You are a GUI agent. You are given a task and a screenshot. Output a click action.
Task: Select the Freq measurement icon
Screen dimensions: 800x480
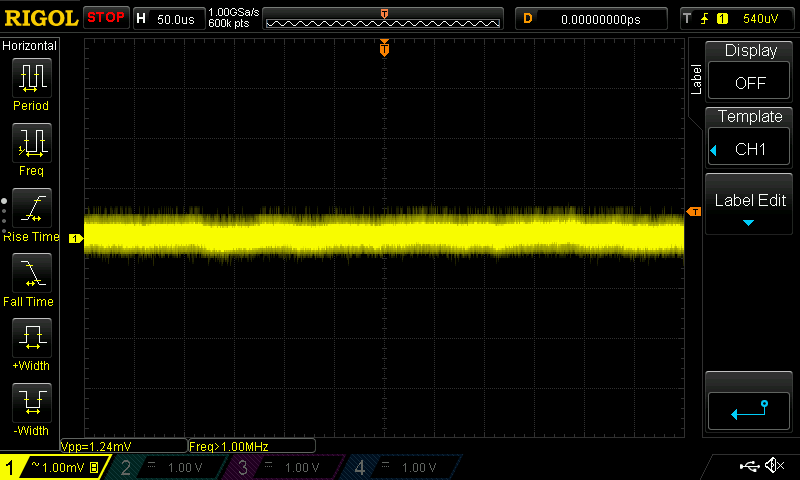(32, 143)
